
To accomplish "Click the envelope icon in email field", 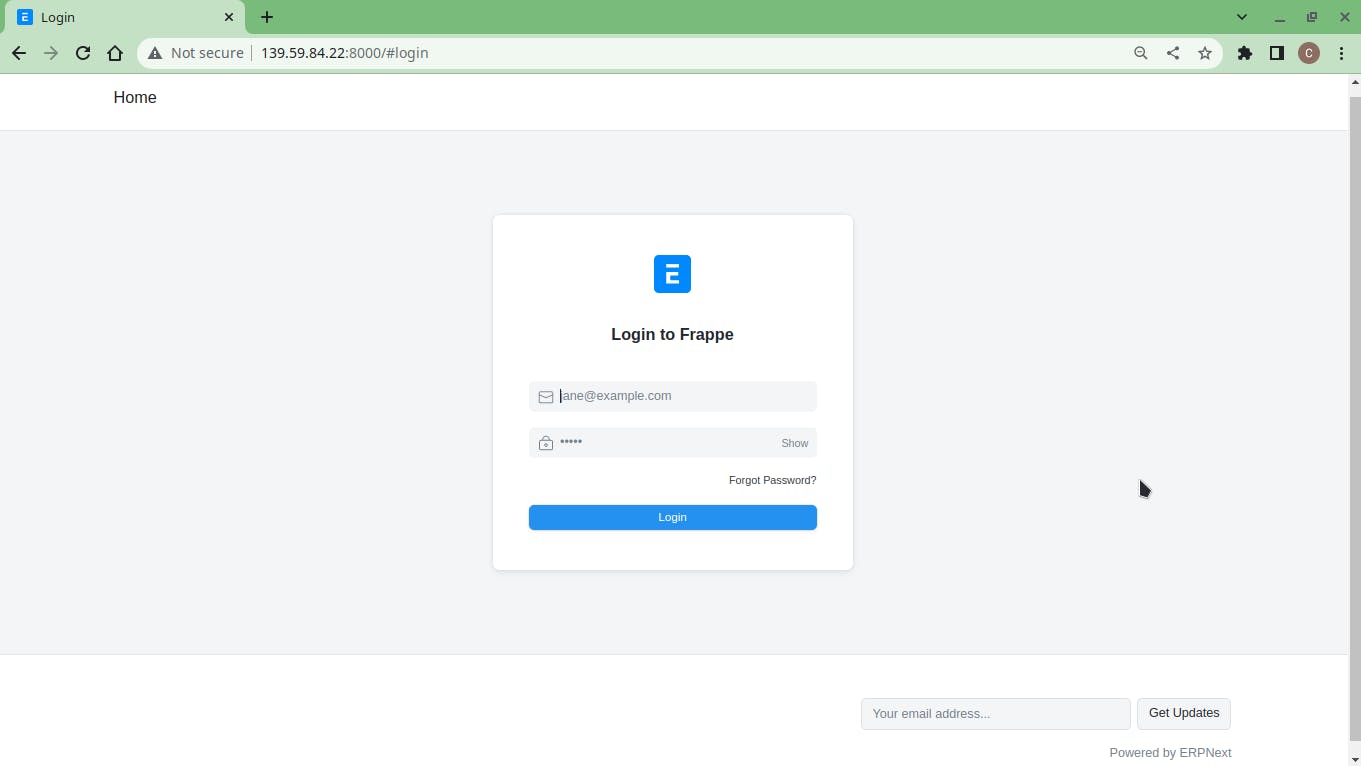I will 546,397.
